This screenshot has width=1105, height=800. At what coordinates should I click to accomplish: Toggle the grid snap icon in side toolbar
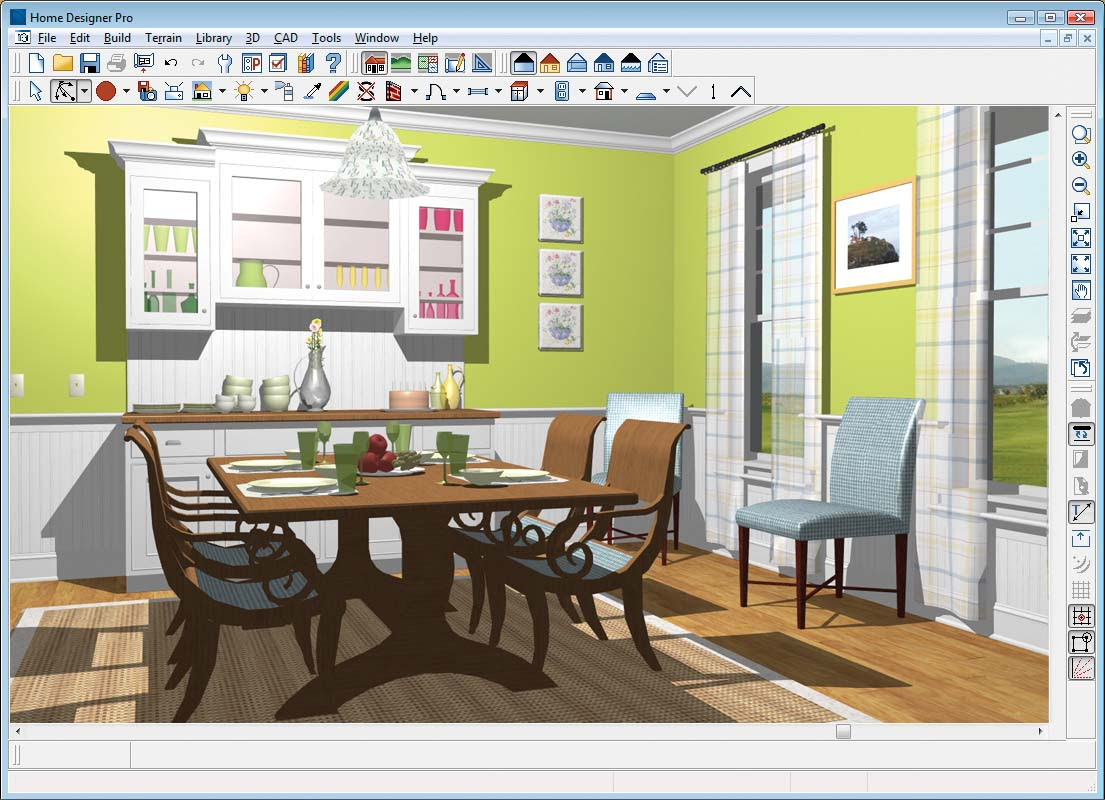1080,616
